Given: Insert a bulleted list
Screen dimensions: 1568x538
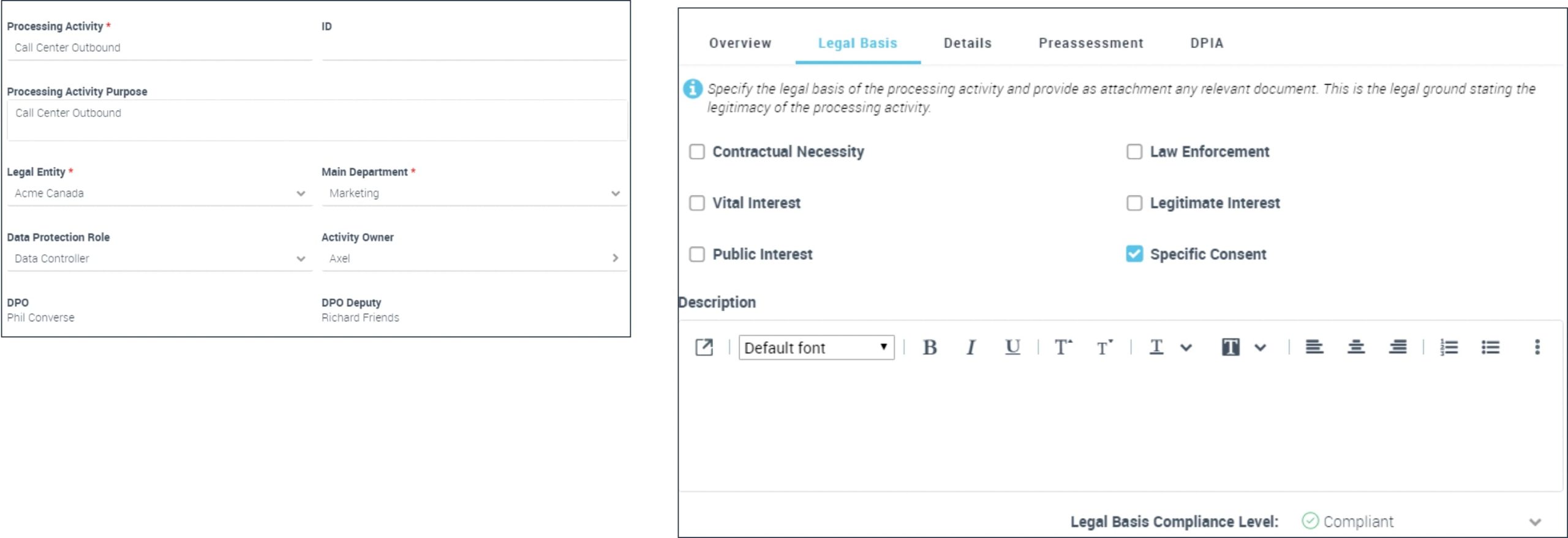Looking at the screenshot, I should pos(1490,348).
